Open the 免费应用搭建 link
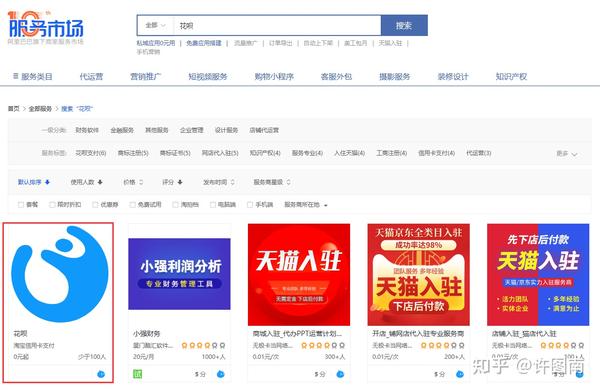The height and width of the screenshot is (390, 600). tap(204, 43)
